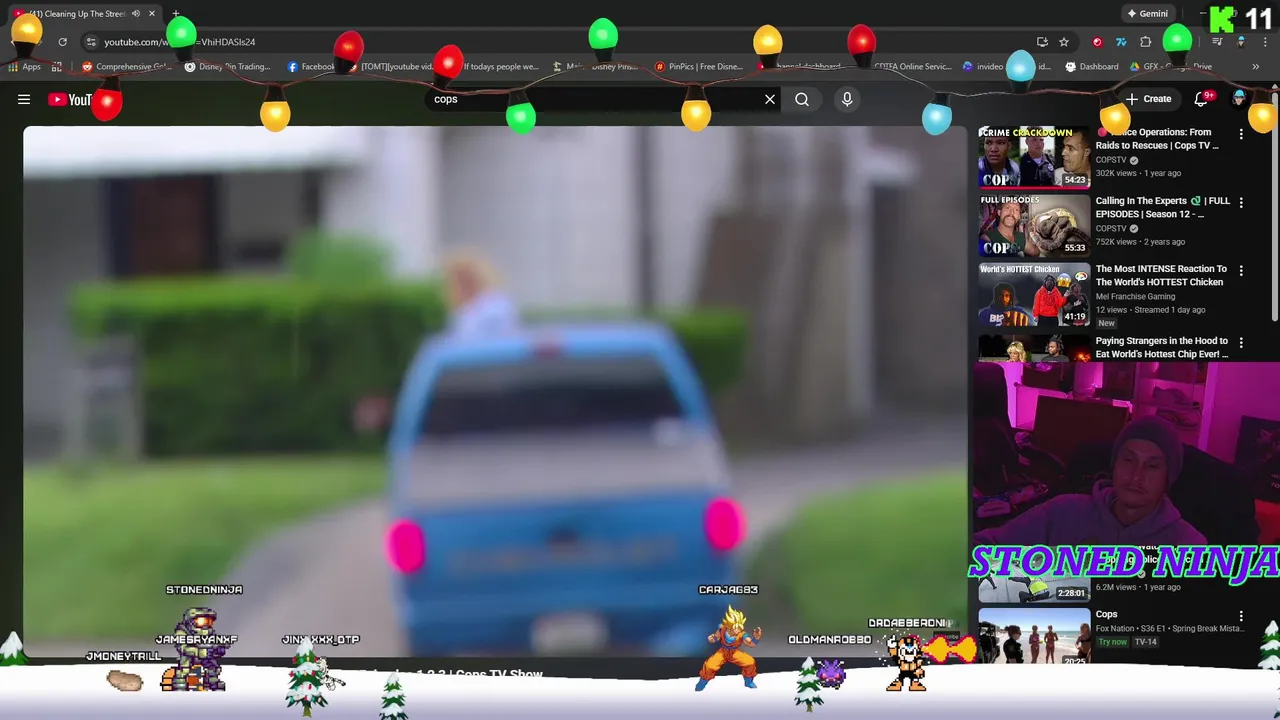This screenshot has width=1280, height=720.
Task: Open 'Comprehensive Gol...' Reddit bookmark
Action: click(127, 67)
